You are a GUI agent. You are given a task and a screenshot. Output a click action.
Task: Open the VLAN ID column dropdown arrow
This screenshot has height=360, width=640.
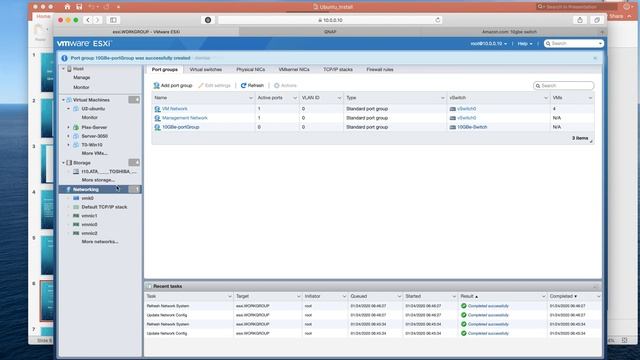(x=339, y=98)
